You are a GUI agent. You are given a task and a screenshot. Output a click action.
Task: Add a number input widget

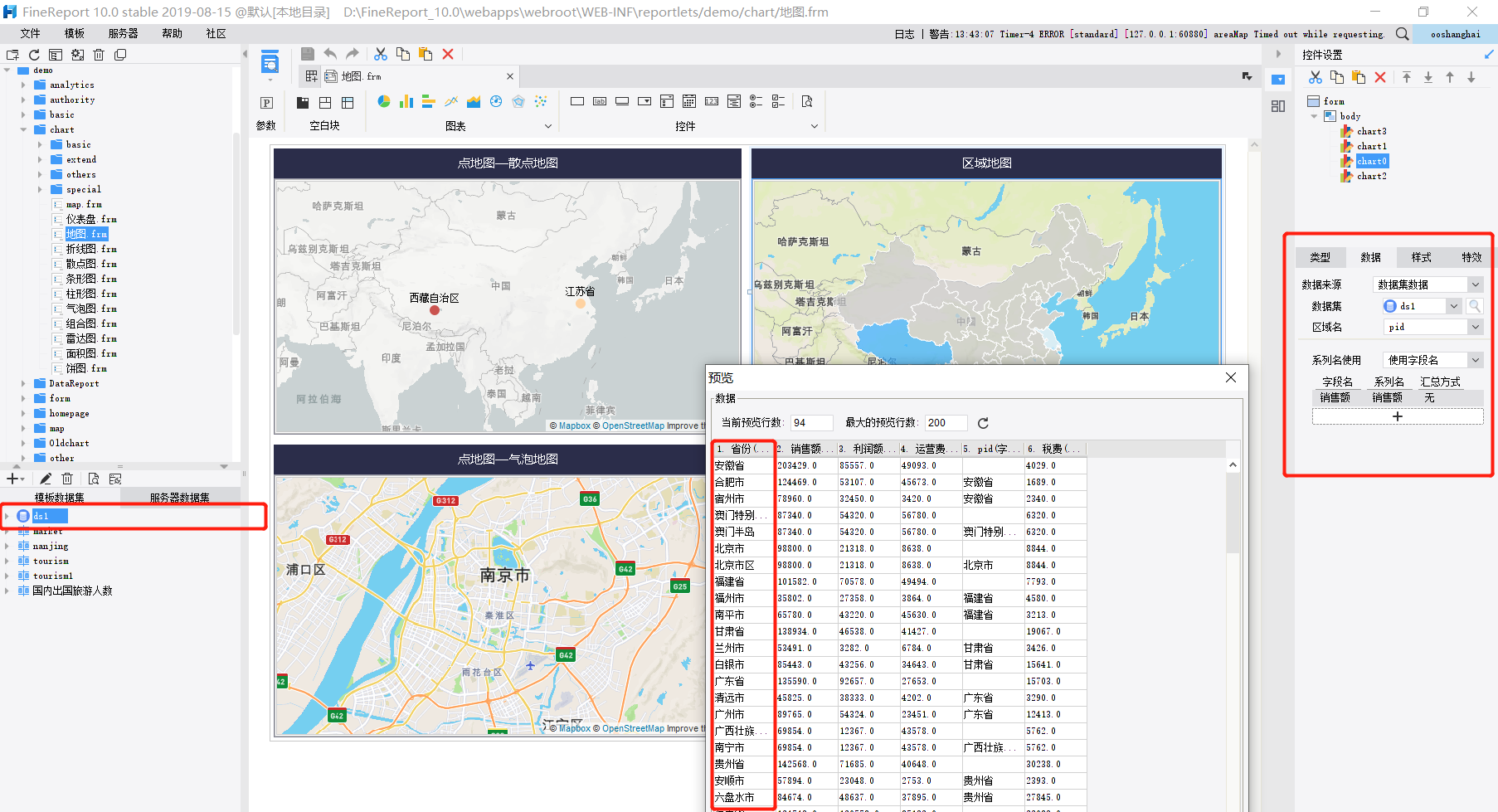pyautogui.click(x=712, y=101)
